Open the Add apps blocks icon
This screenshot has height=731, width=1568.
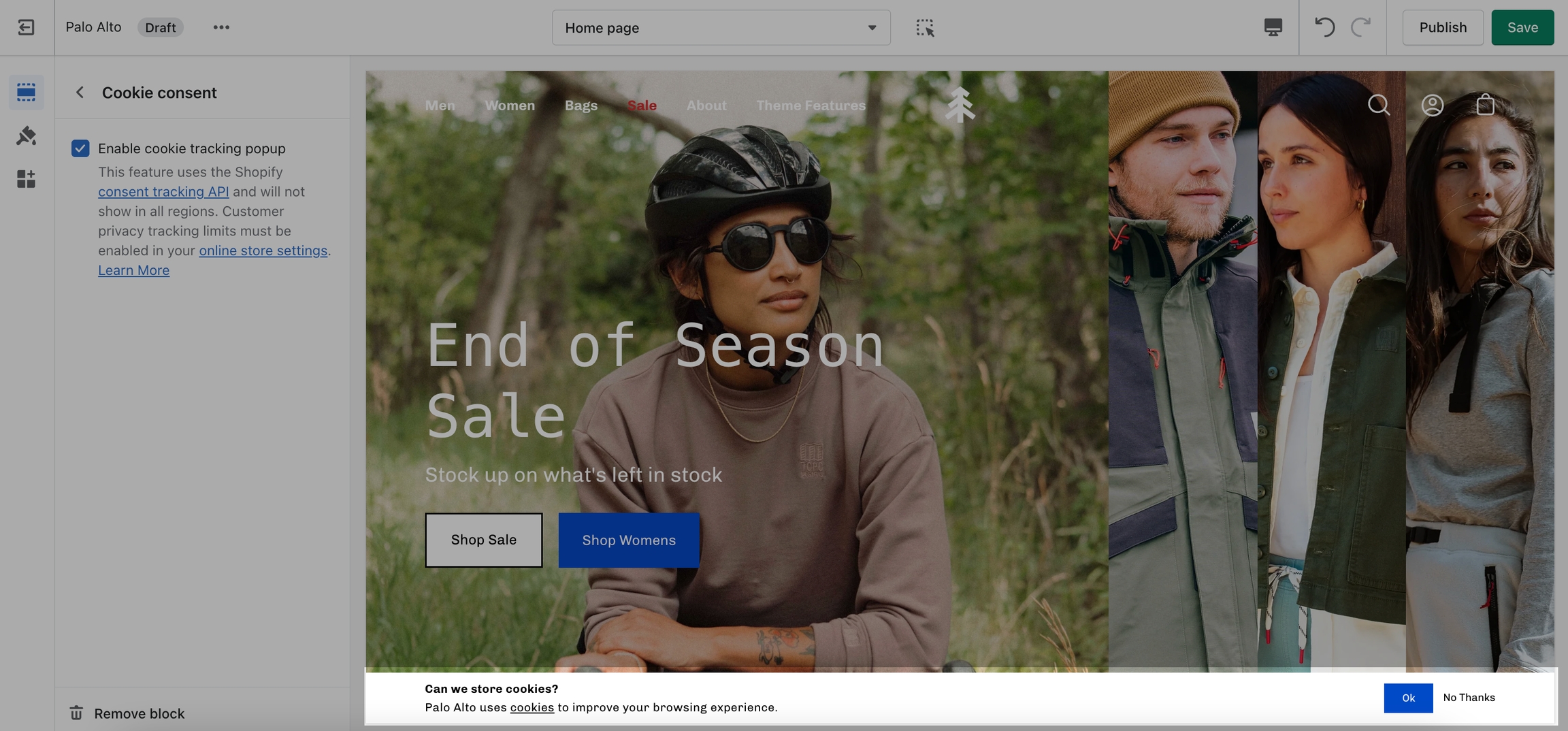26,179
